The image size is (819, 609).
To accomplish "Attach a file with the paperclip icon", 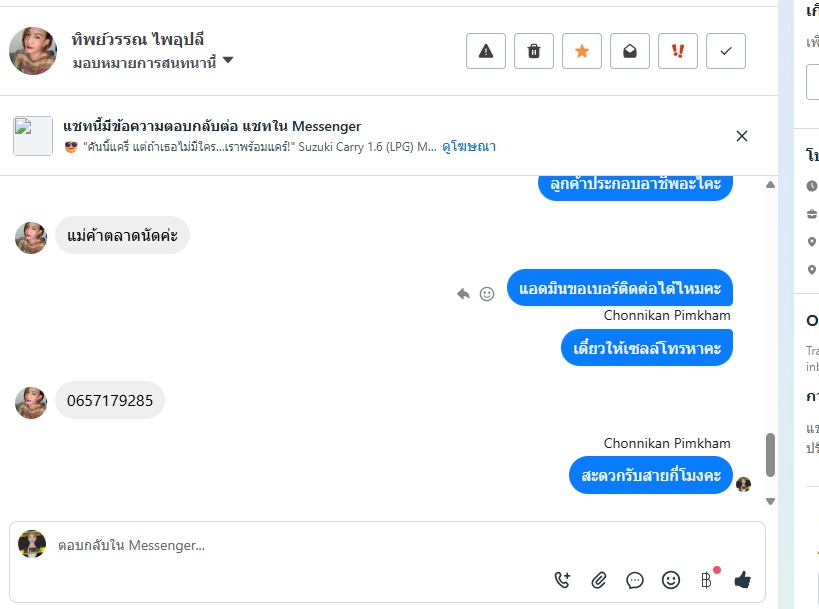I will coord(599,580).
